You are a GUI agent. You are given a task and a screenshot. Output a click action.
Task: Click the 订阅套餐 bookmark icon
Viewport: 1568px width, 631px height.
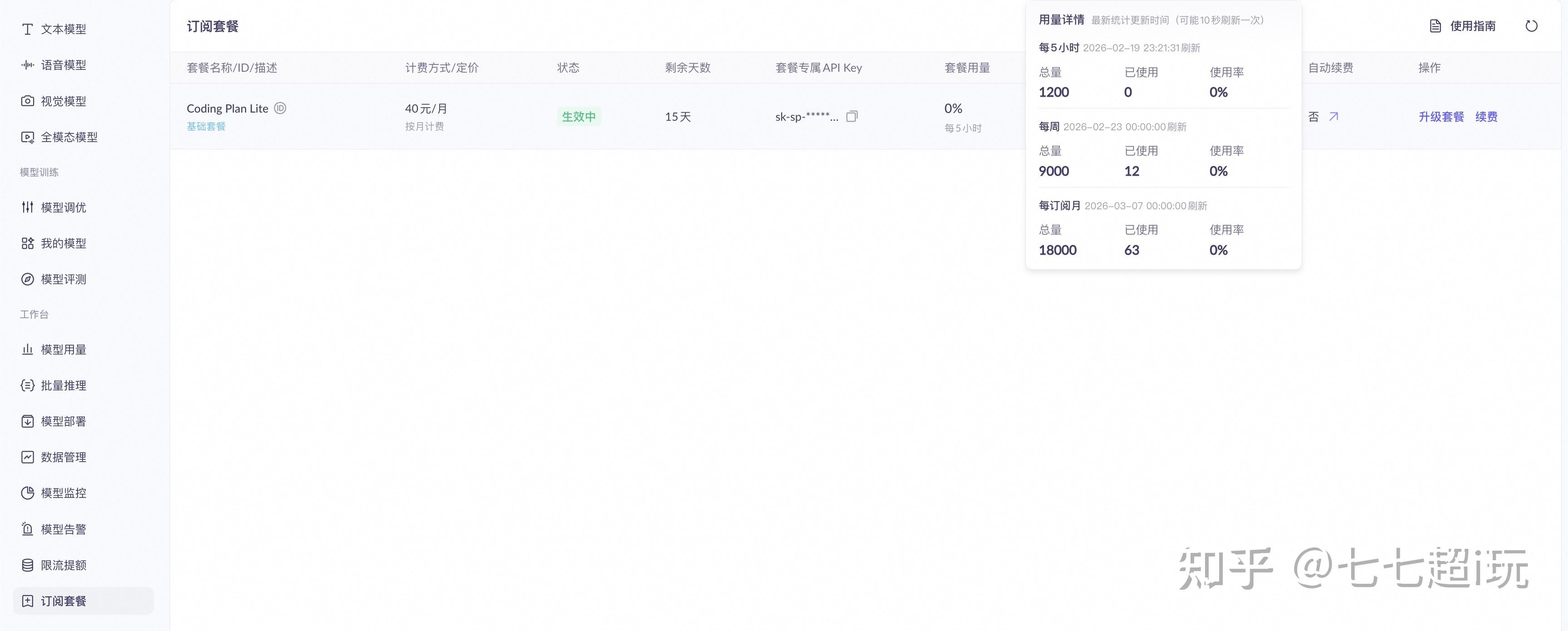coord(27,601)
